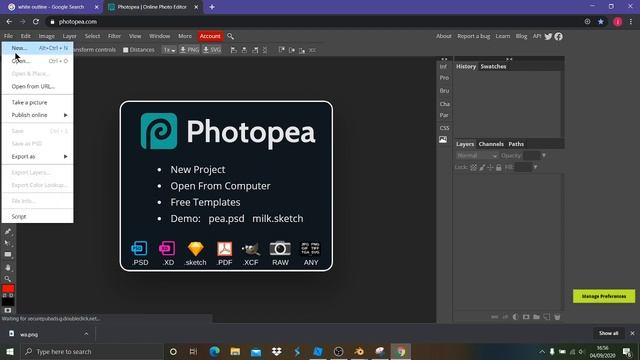The height and width of the screenshot is (360, 640).
Task: Open the 1x scale dropdown
Action: pos(169,50)
